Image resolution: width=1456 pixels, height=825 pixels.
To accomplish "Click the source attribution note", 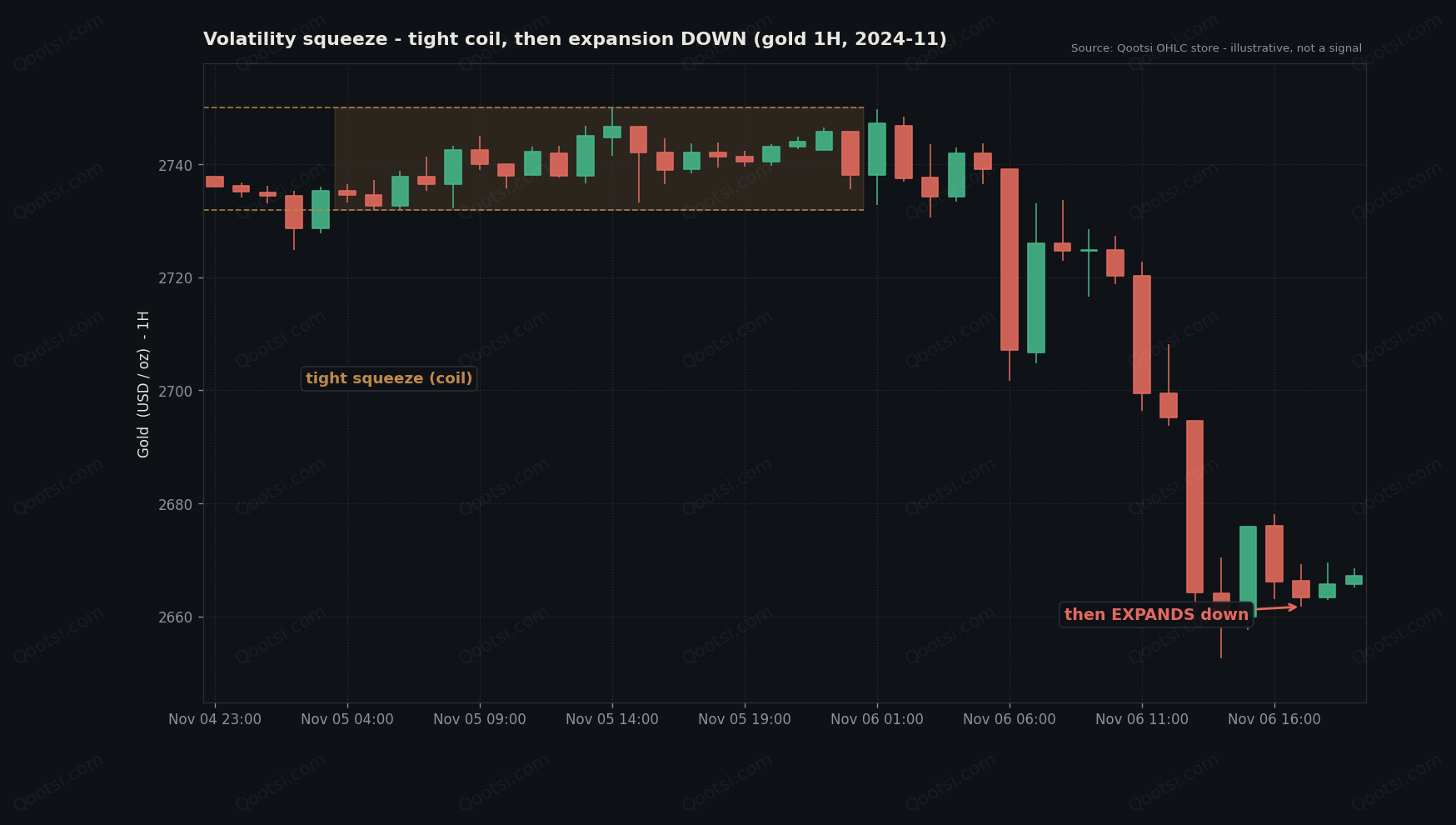I will point(1216,48).
